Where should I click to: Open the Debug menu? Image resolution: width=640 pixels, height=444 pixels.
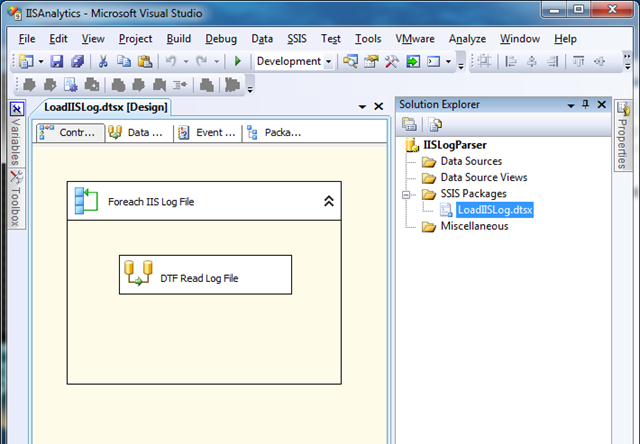click(x=221, y=39)
